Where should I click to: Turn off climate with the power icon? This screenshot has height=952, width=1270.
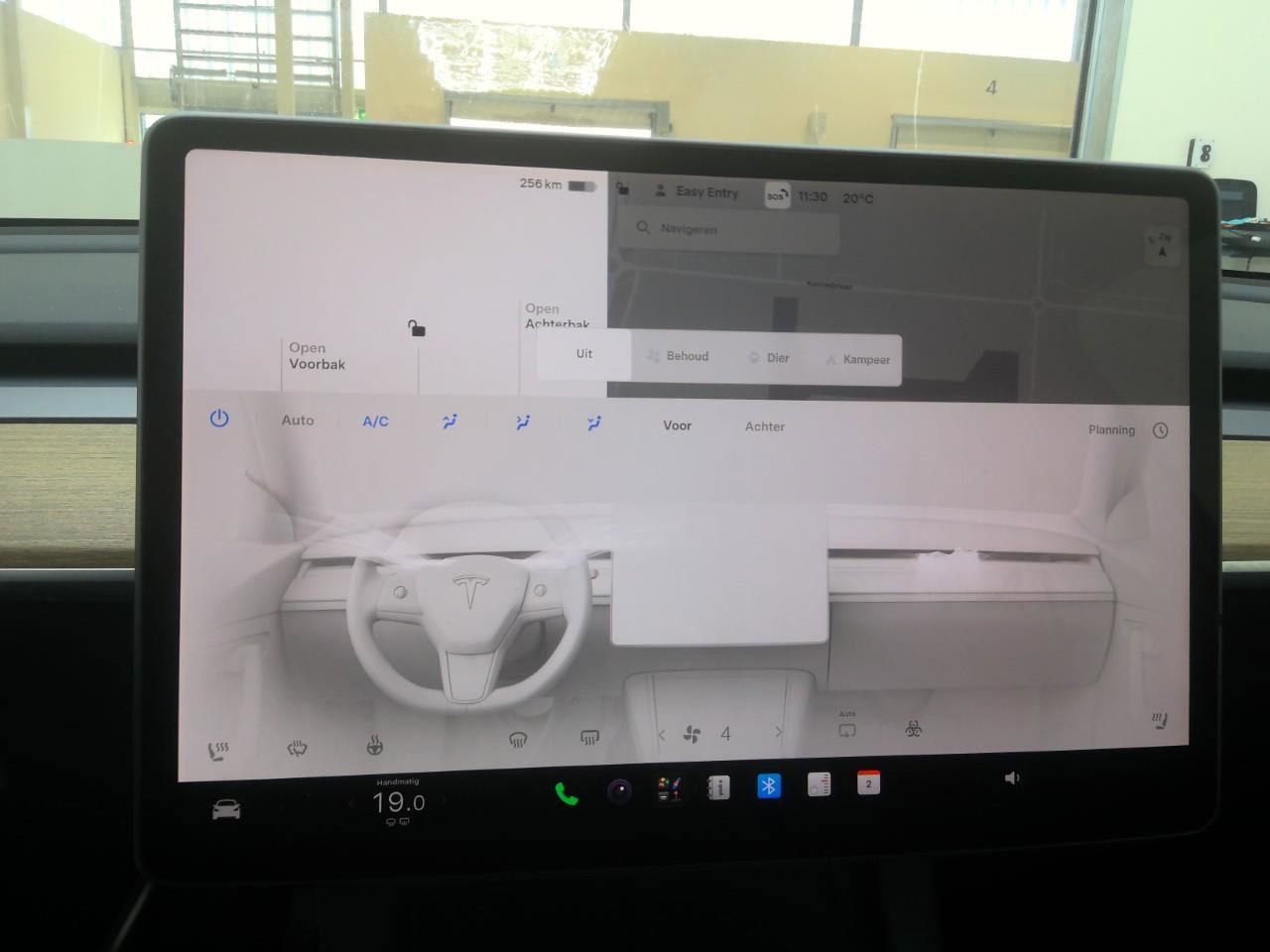click(219, 418)
